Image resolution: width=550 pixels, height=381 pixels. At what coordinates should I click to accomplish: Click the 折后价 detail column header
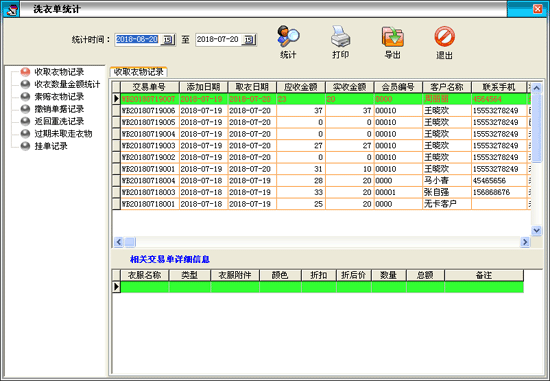tap(354, 275)
